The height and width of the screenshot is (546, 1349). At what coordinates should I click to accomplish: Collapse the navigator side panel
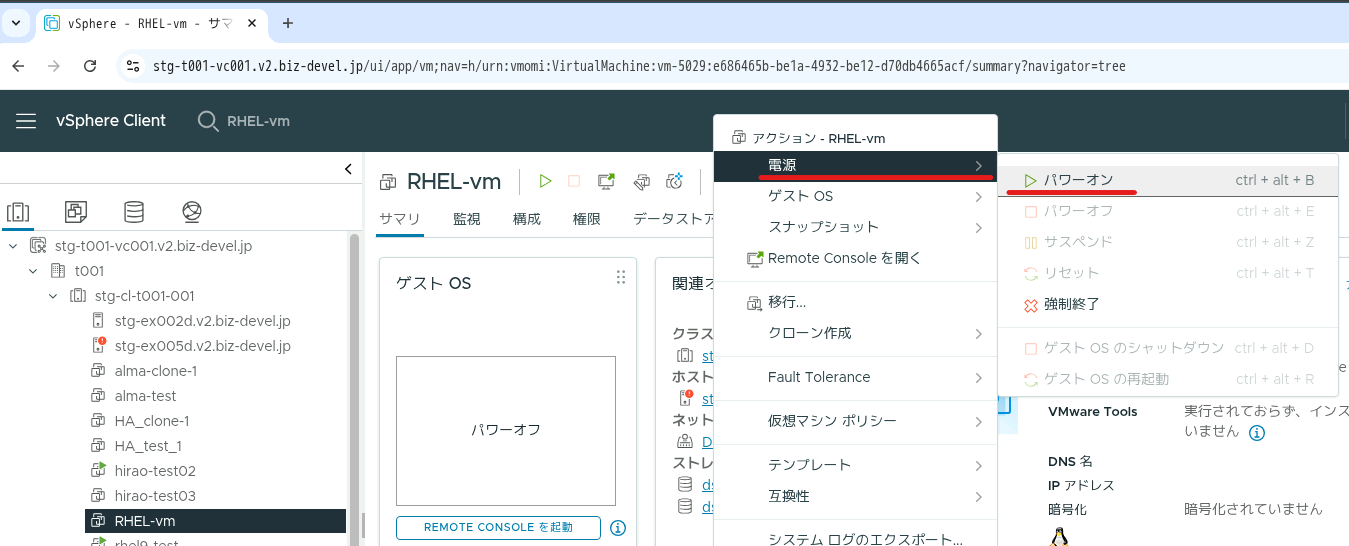tap(348, 169)
